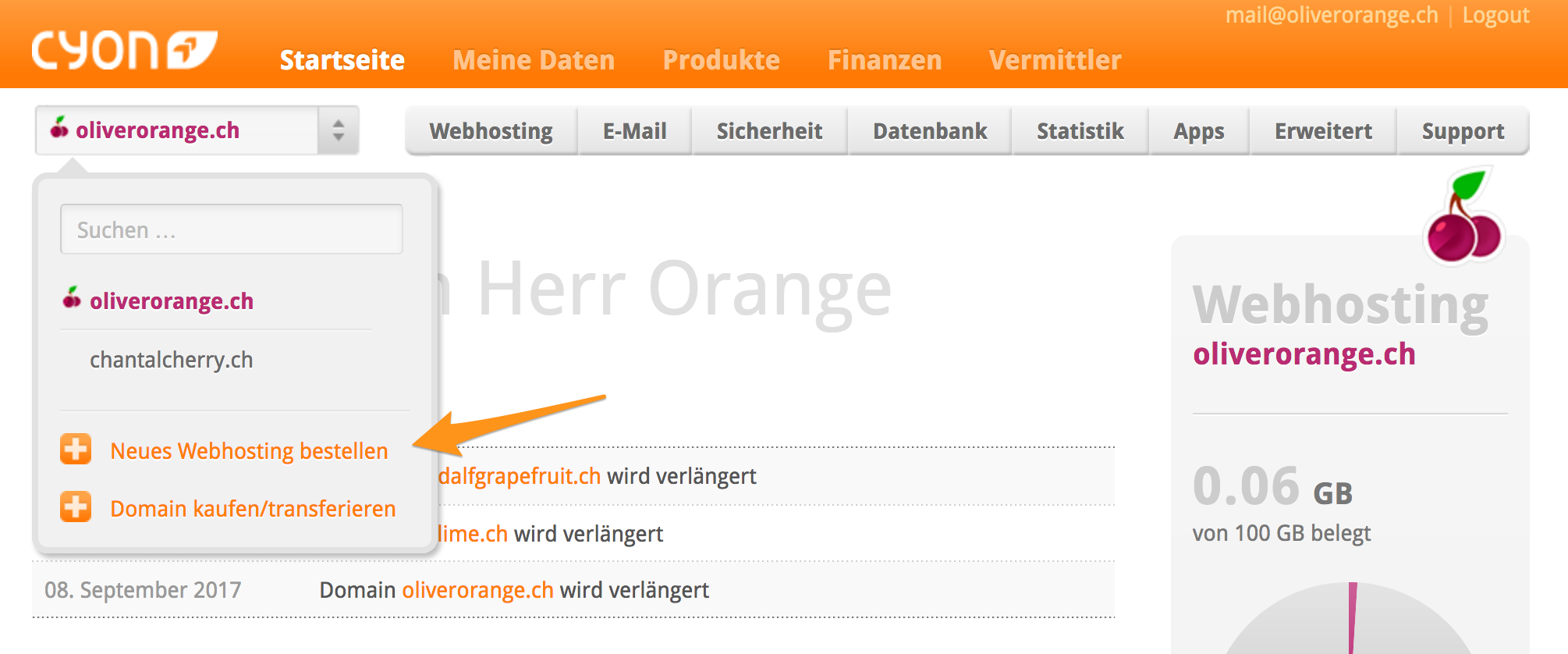This screenshot has width=1568, height=654.
Task: Open the dalfgrapefruit.ch domain link
Action: (x=520, y=476)
